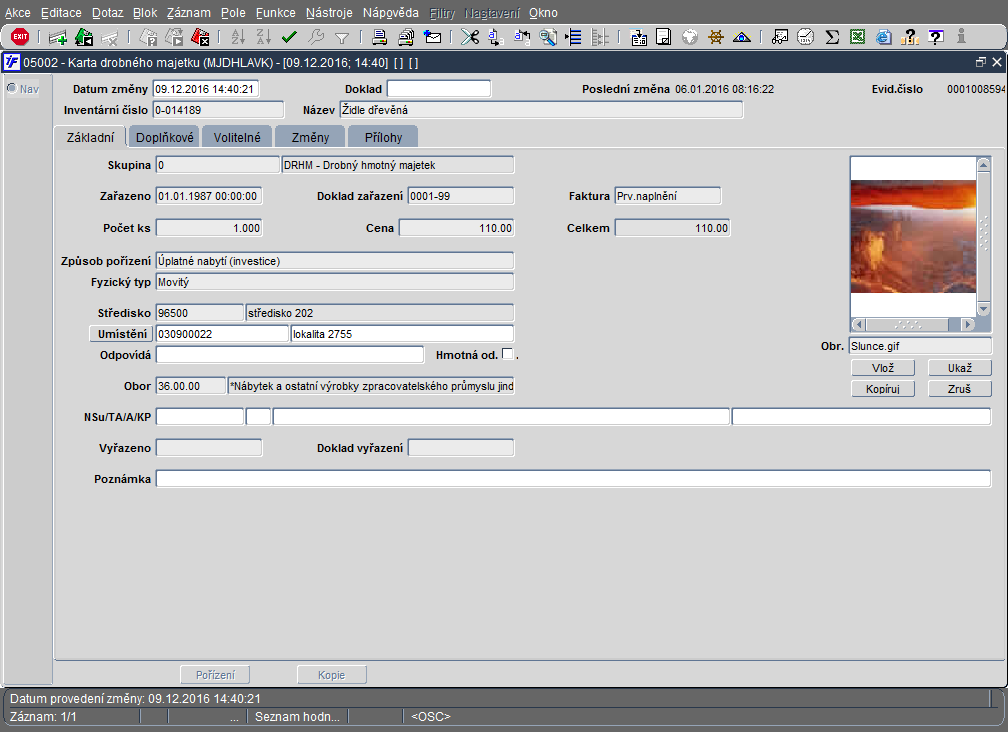Select the Nav radio button
1008x732 pixels.
(12, 88)
